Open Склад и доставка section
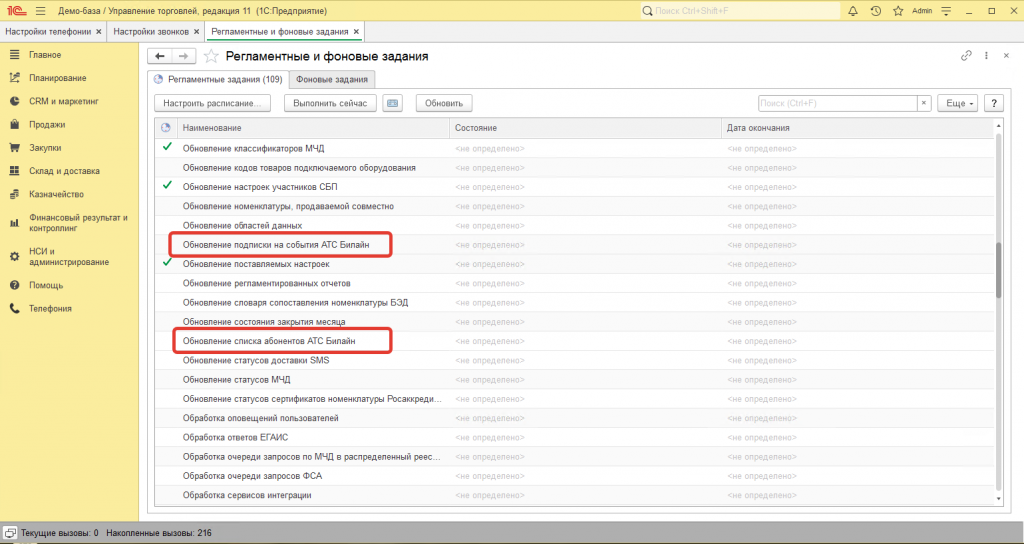Screen dimensions: 1024x544 [x=64, y=170]
